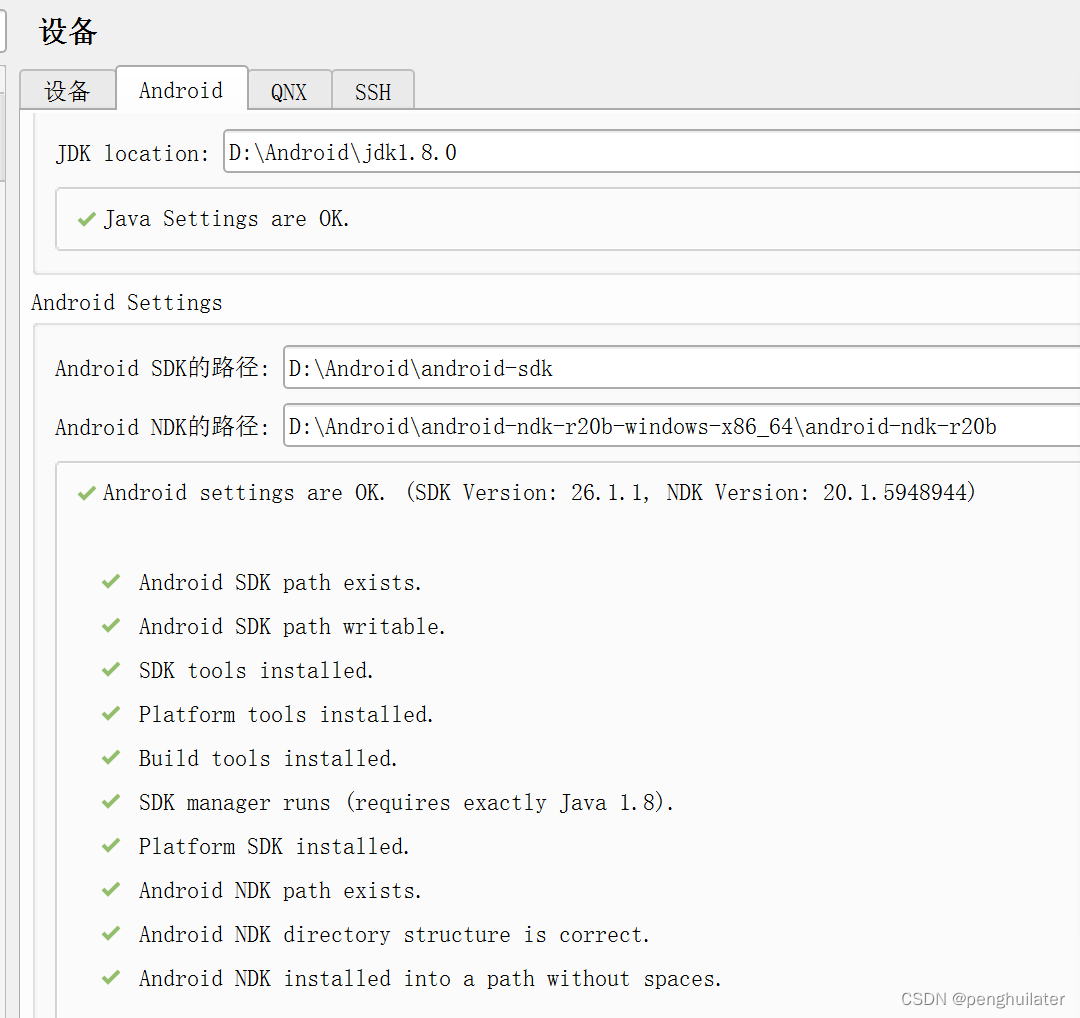Click the SDK manager runs checkmark

pyautogui.click(x=111, y=801)
